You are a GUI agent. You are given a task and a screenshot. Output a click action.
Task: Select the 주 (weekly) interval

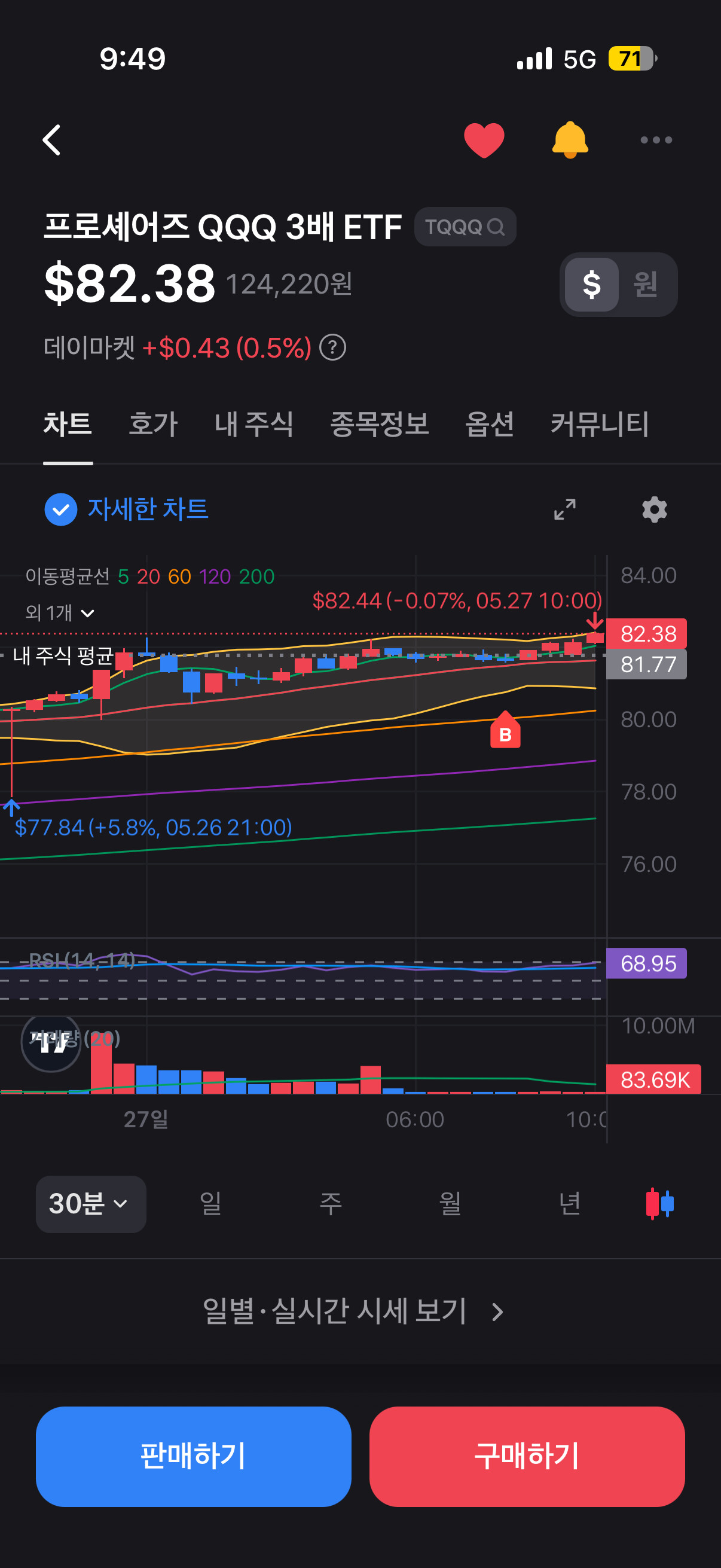[x=331, y=1203]
